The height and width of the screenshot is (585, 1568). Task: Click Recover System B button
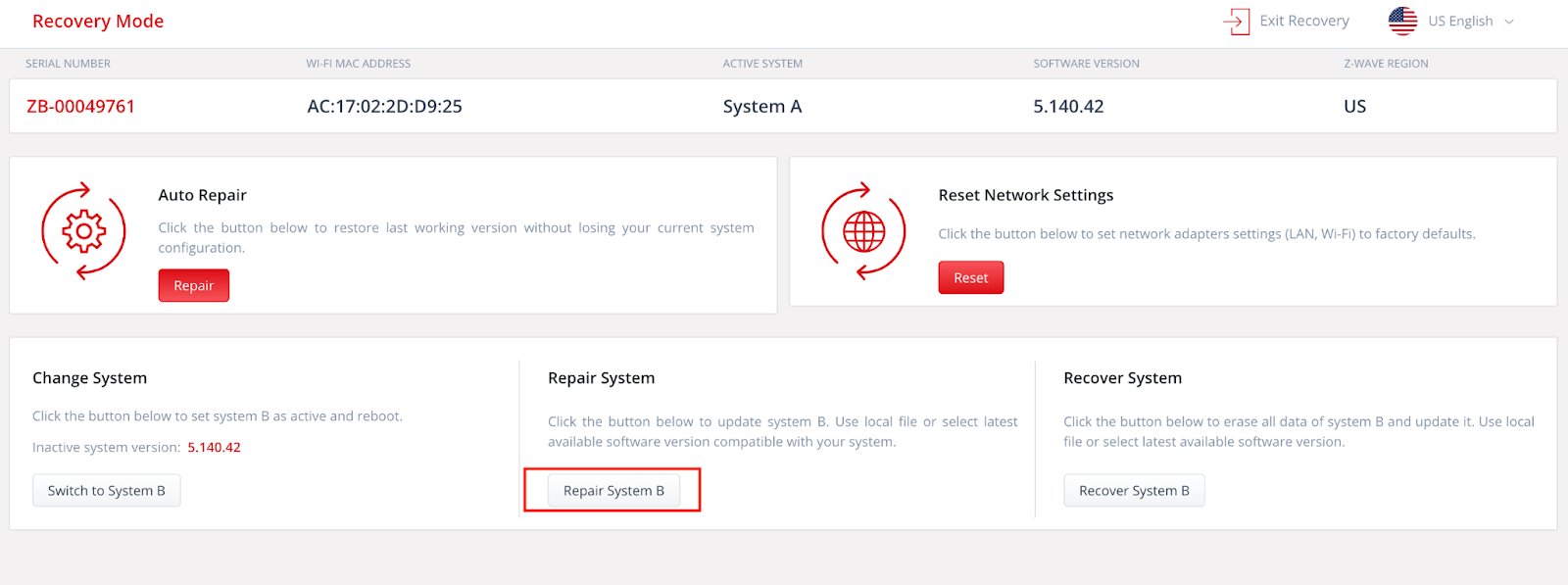tap(1134, 490)
